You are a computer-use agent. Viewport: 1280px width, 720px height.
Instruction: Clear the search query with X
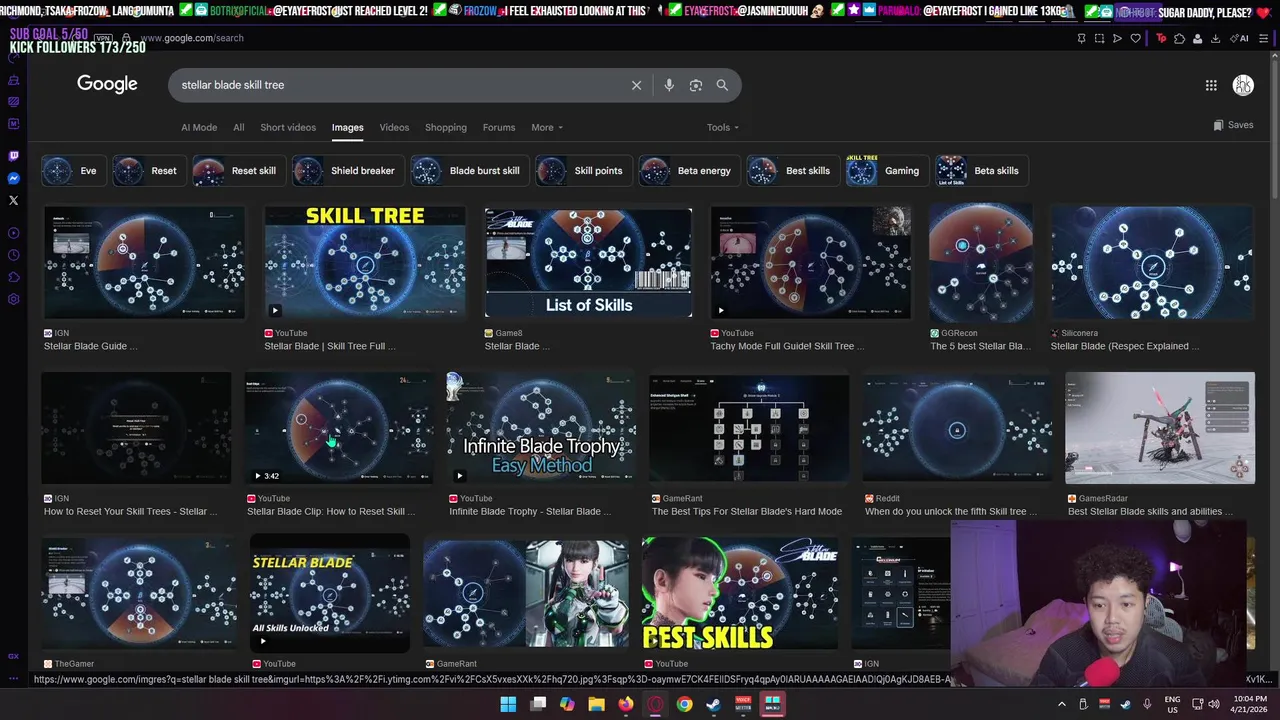[x=636, y=85]
